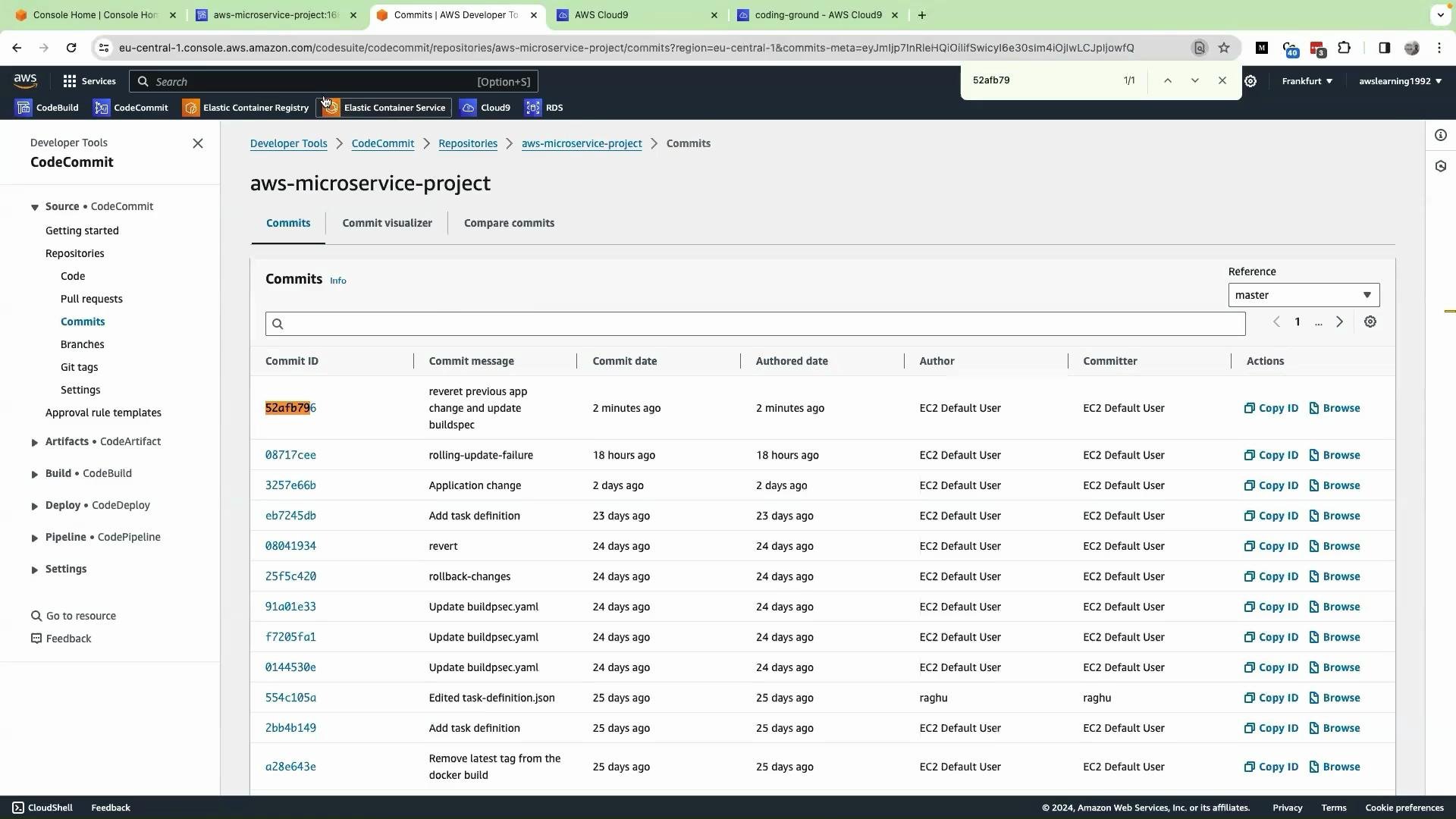Open the info panel icon on right edge
The height and width of the screenshot is (819, 1456).
coord(1441,135)
